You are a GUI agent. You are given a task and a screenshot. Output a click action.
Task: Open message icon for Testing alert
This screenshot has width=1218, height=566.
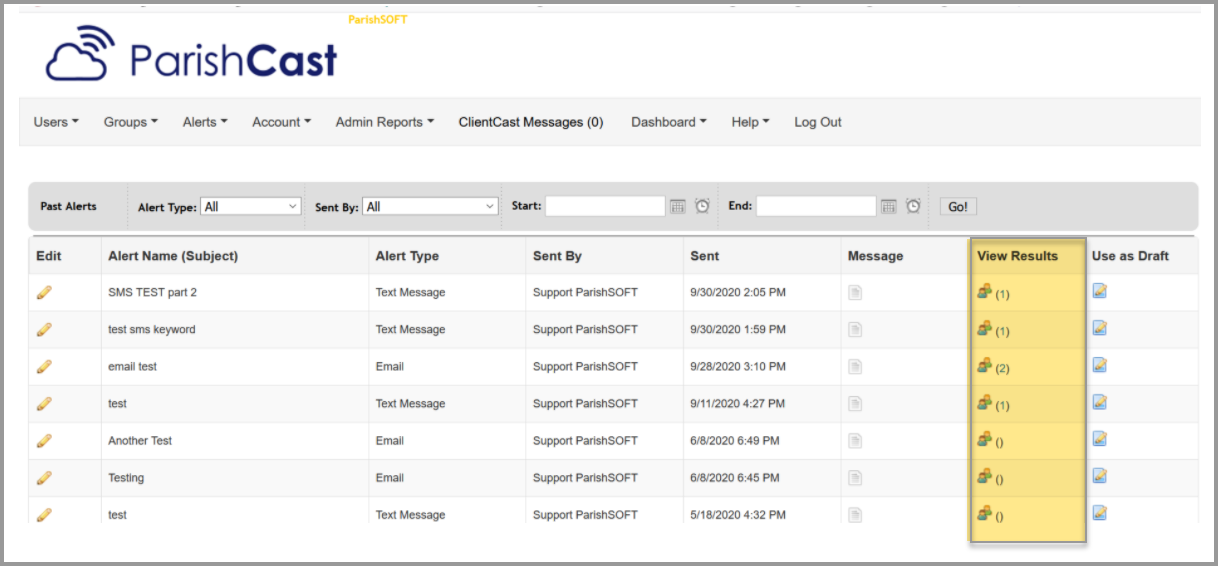pos(855,477)
